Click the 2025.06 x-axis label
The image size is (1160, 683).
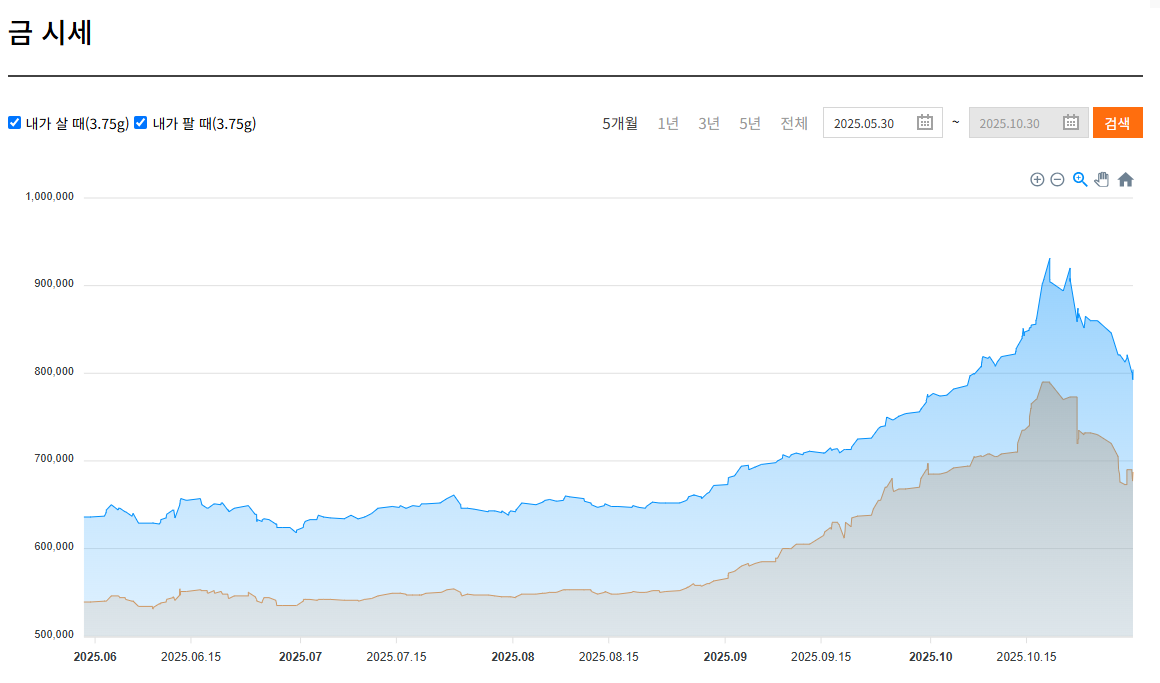[x=95, y=657]
